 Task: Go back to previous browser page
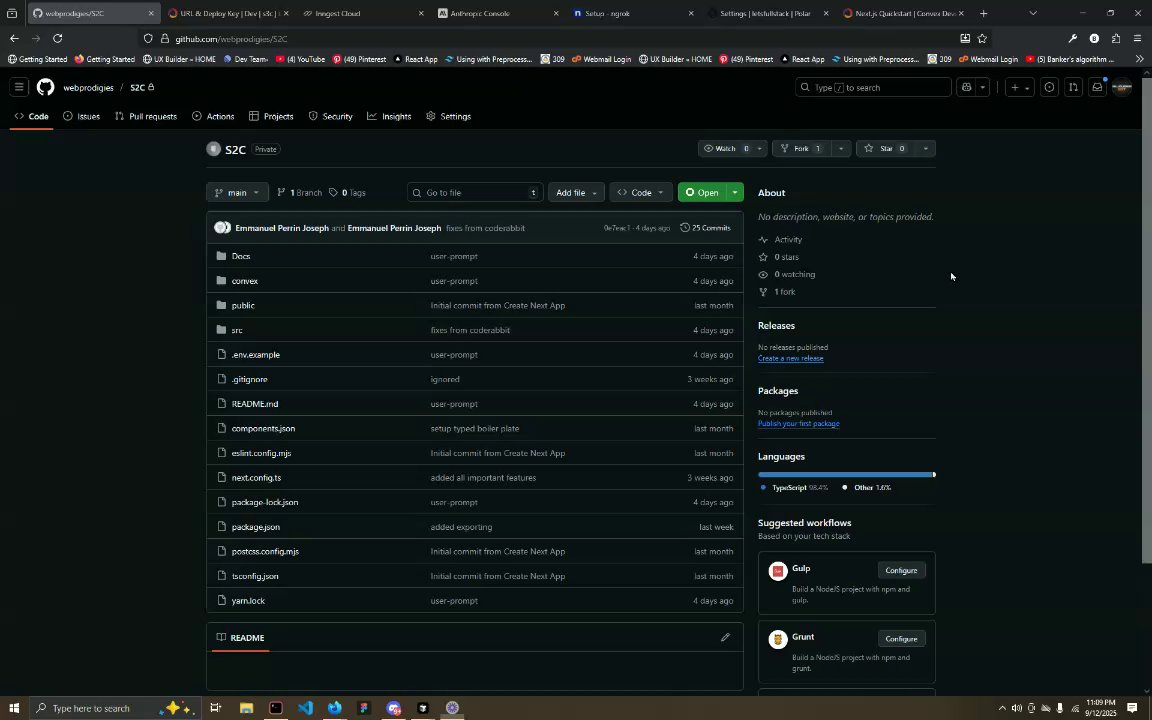point(15,38)
